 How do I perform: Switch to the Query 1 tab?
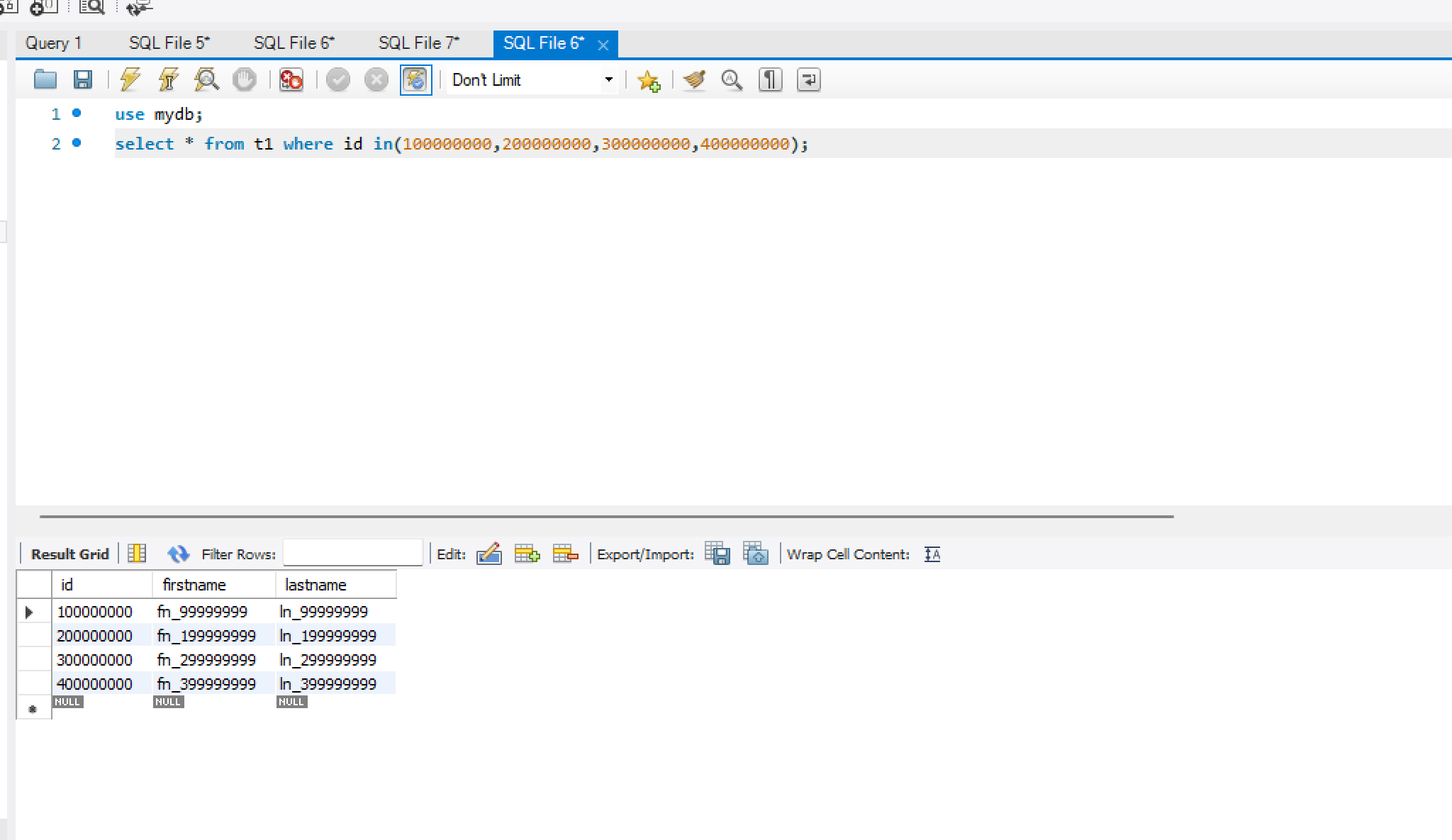[x=53, y=43]
